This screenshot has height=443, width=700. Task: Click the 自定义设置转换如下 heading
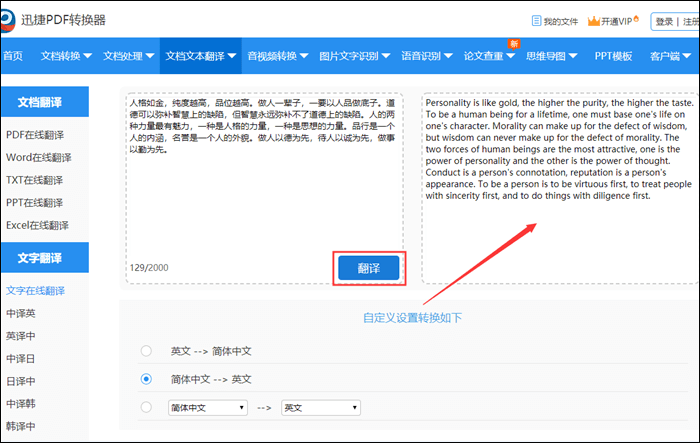tap(412, 318)
